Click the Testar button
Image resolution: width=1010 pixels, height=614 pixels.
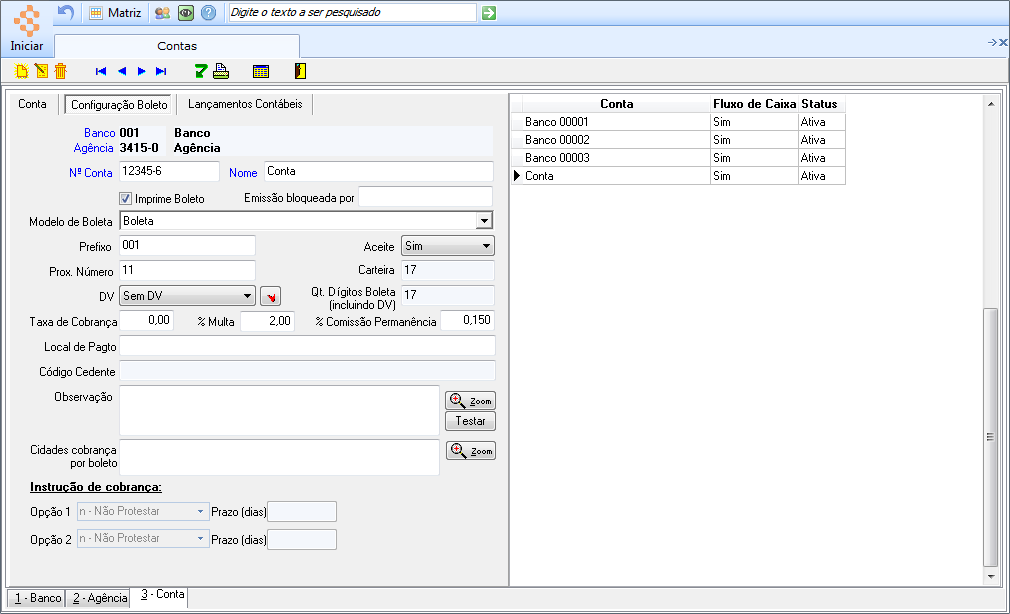coord(470,421)
